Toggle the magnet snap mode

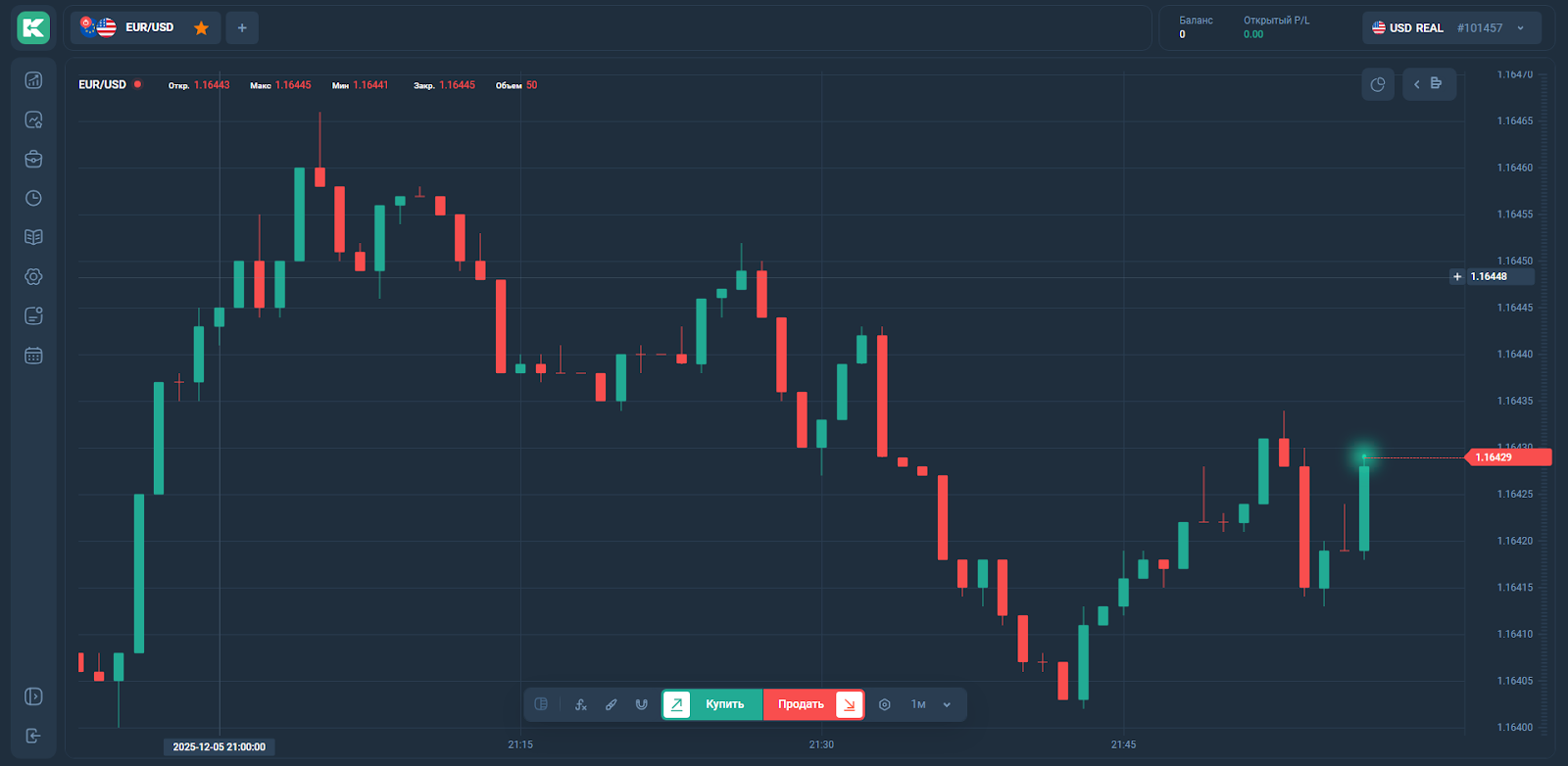(642, 704)
